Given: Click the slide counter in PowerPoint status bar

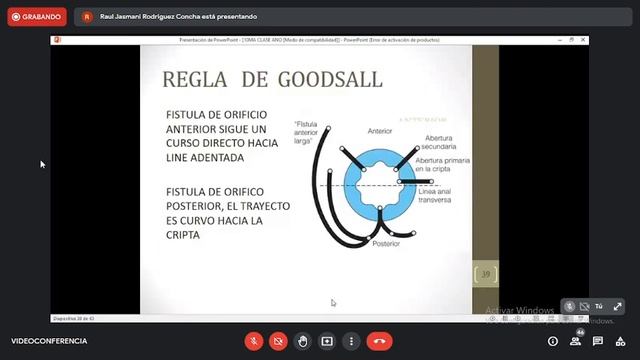Looking at the screenshot, I should point(73,318).
